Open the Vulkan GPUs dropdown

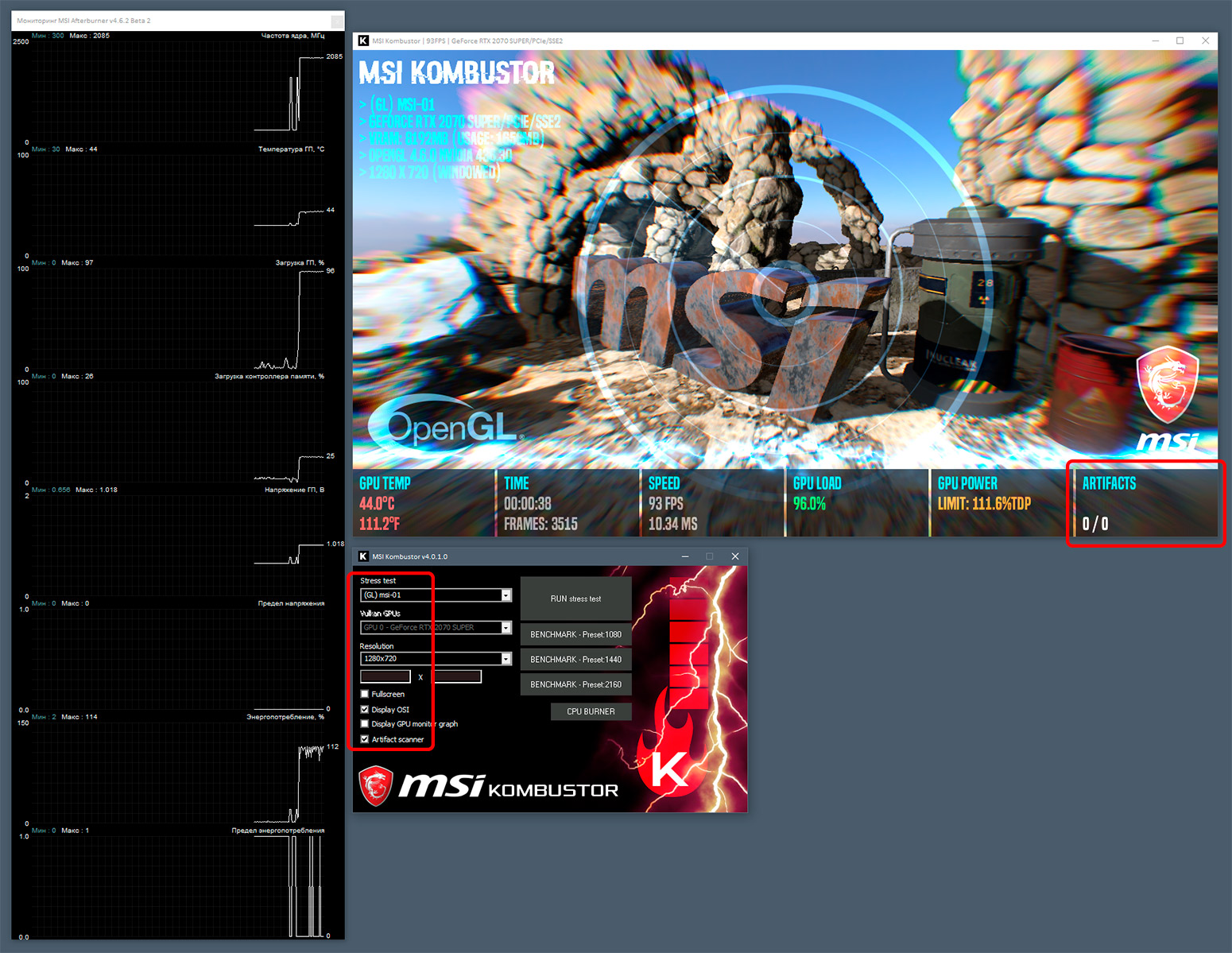click(436, 628)
